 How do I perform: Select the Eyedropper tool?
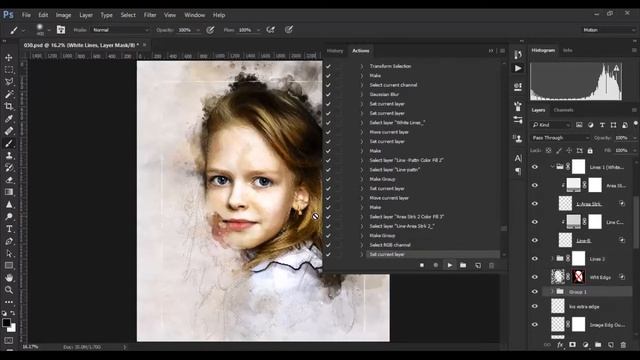click(x=9, y=119)
